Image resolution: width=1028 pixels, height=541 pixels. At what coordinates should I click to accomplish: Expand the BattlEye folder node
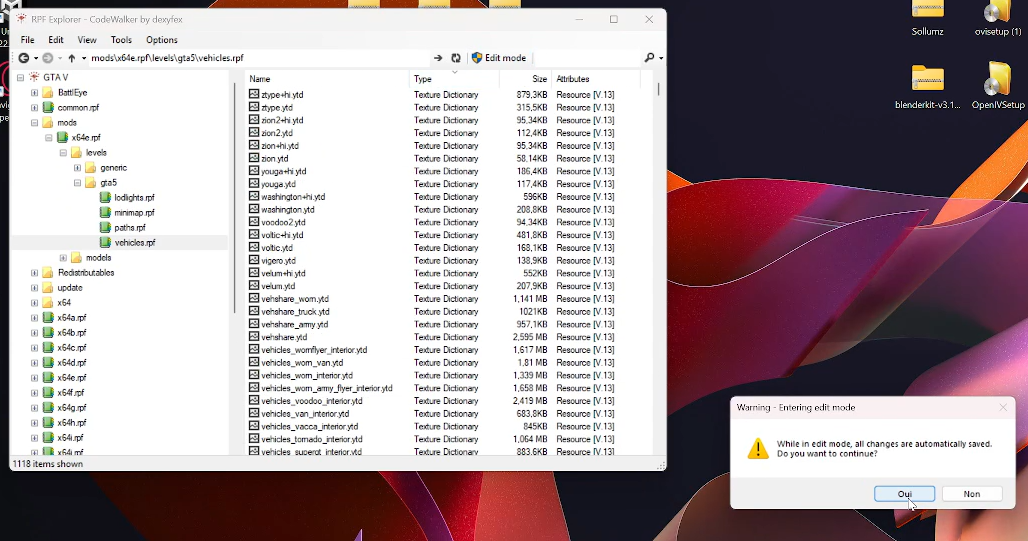(34, 93)
